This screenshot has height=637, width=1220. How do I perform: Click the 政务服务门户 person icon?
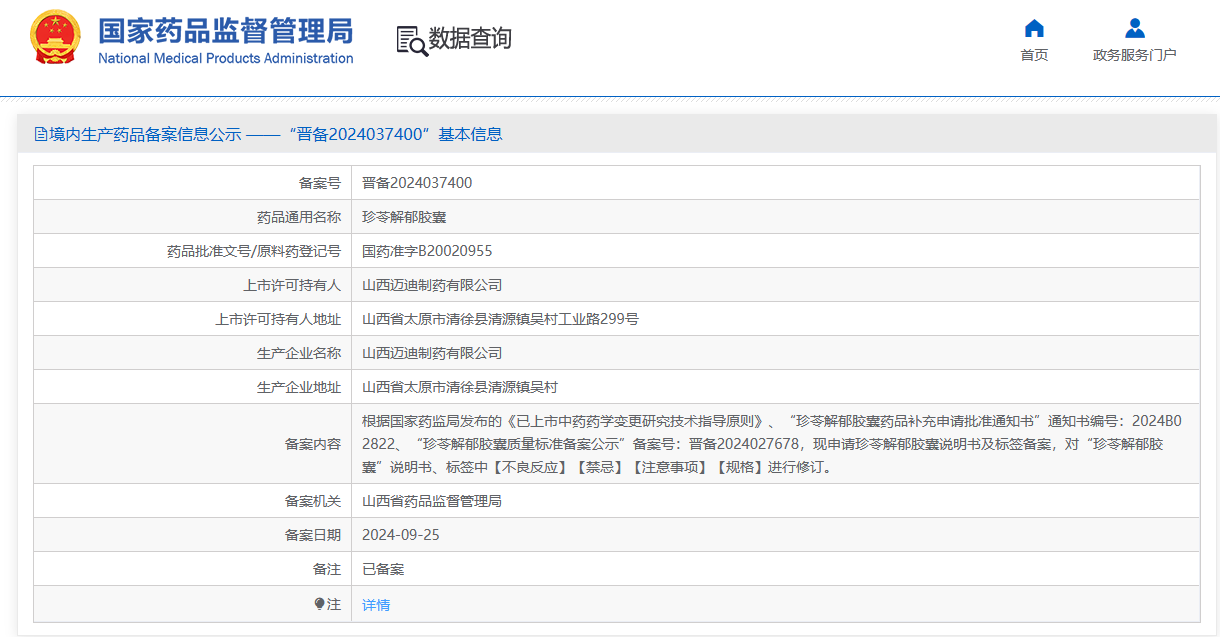1134,28
